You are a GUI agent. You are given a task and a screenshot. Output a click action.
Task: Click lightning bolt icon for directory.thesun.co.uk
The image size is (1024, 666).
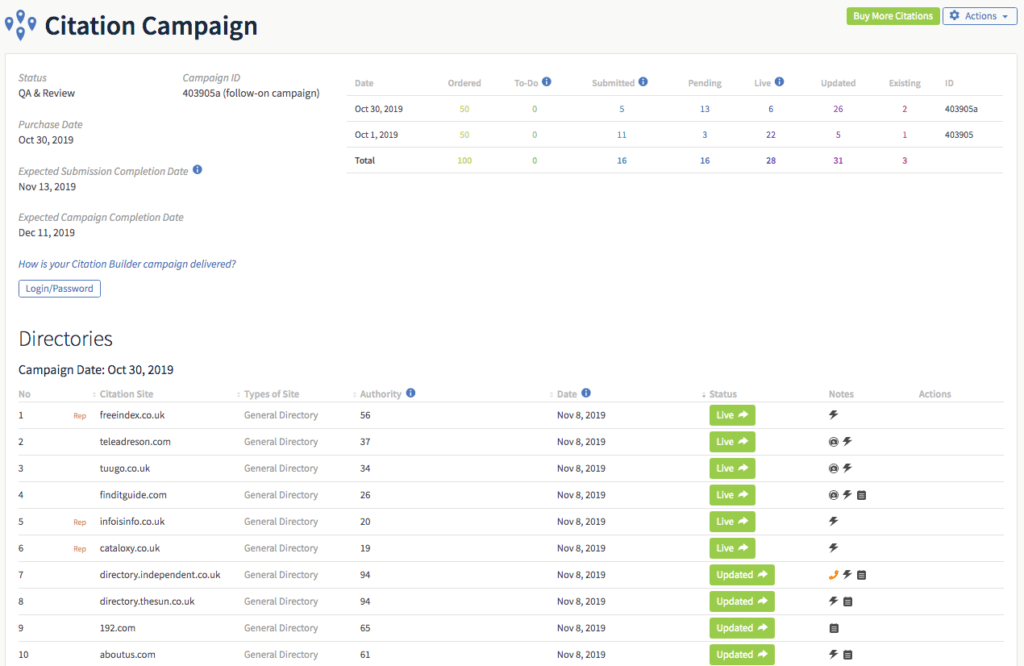point(833,601)
